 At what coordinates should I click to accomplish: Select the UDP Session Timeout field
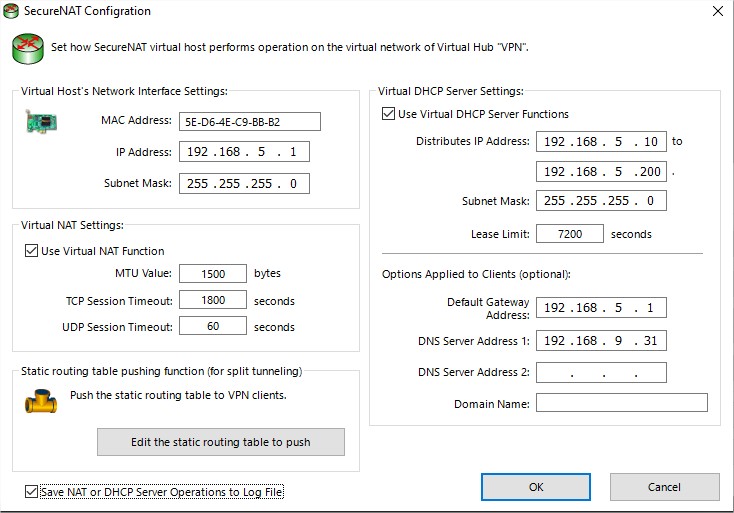pos(213,326)
